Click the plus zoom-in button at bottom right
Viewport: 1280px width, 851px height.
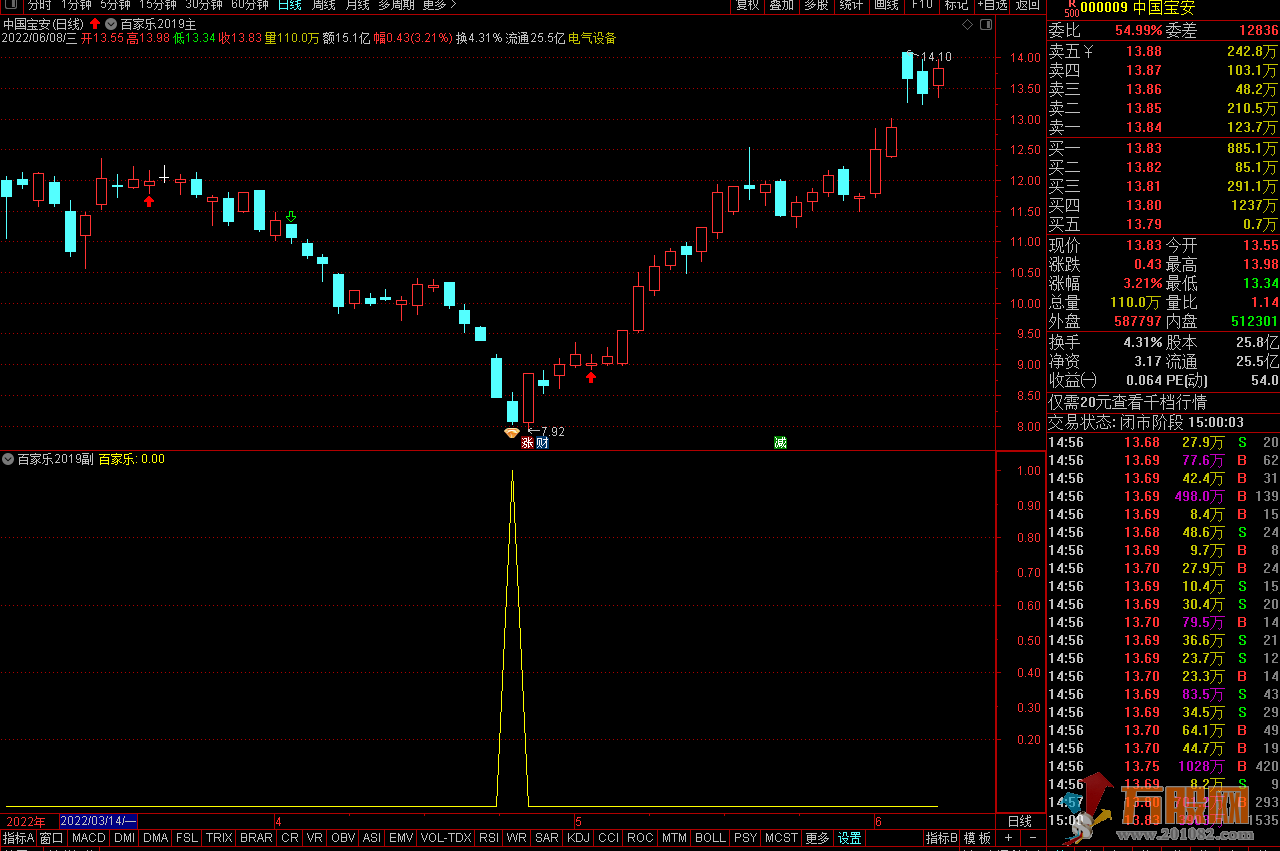click(x=1008, y=838)
